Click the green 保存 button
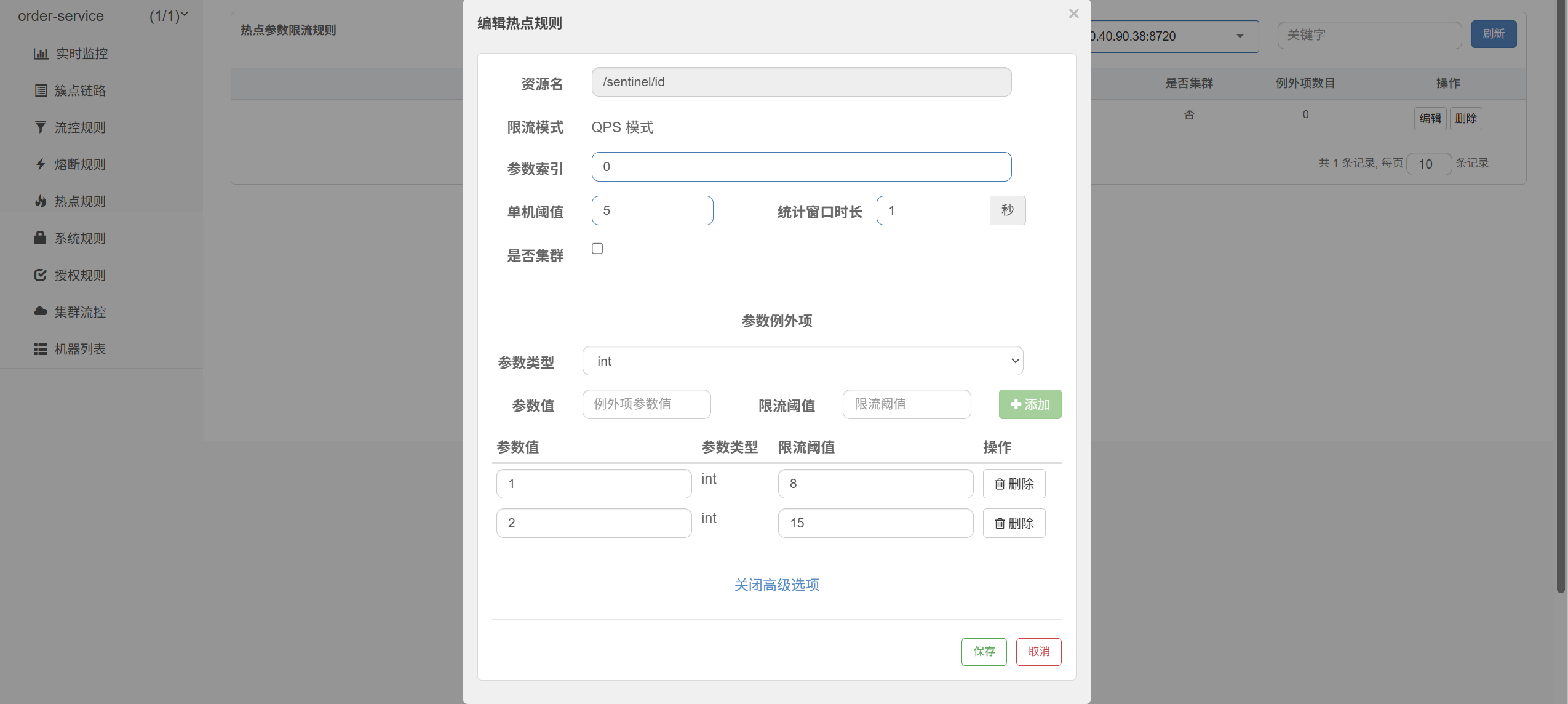The image size is (1568, 704). (x=984, y=652)
